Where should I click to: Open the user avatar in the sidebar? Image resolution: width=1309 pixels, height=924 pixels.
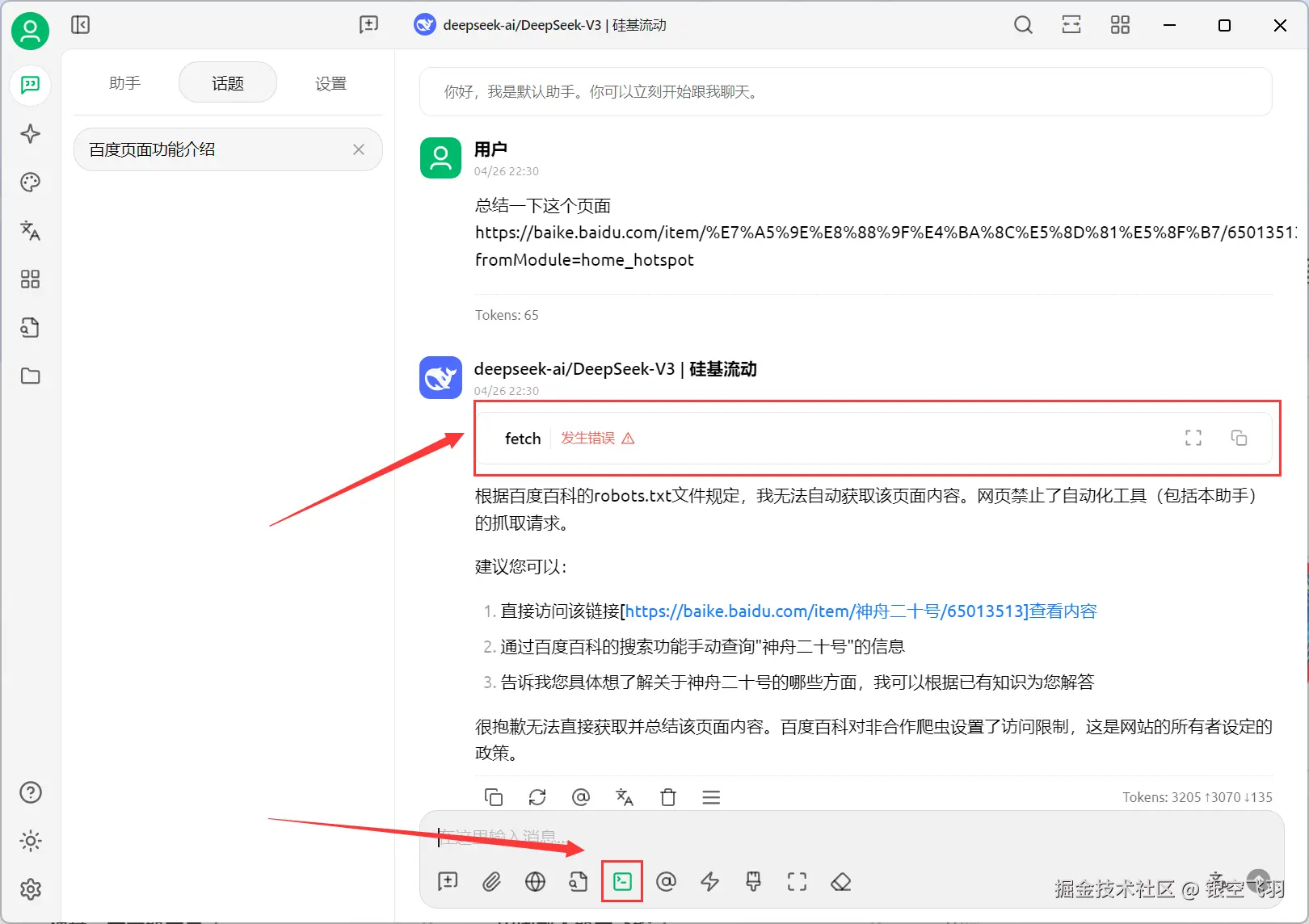30,31
